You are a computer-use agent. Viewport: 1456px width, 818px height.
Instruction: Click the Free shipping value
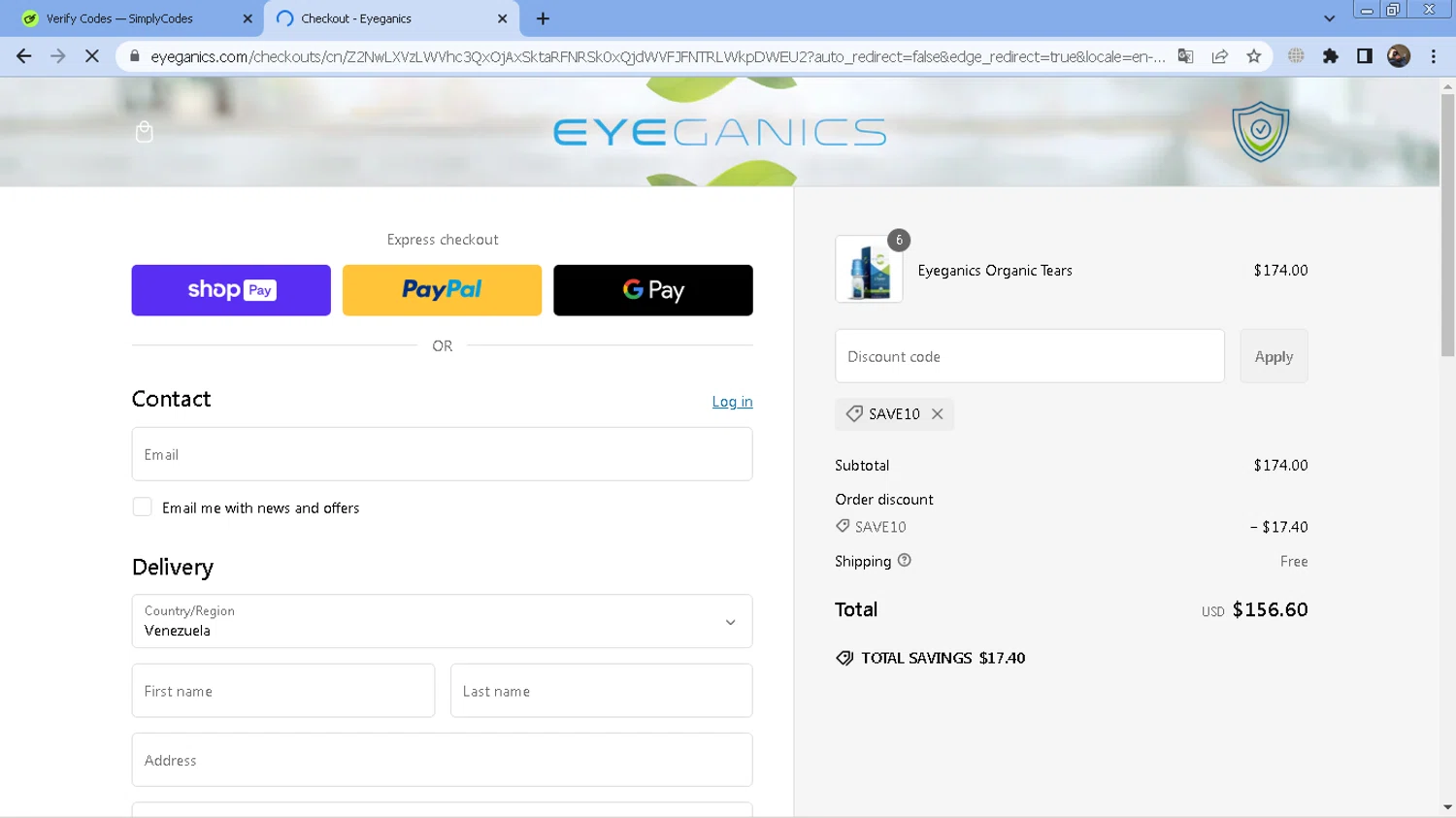click(1294, 562)
